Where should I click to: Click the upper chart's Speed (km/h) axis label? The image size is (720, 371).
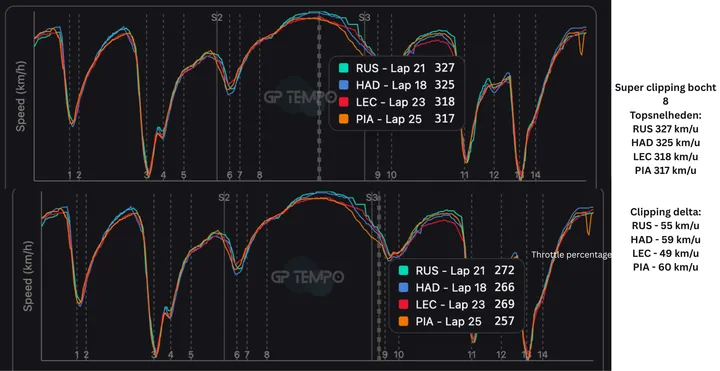click(x=21, y=96)
